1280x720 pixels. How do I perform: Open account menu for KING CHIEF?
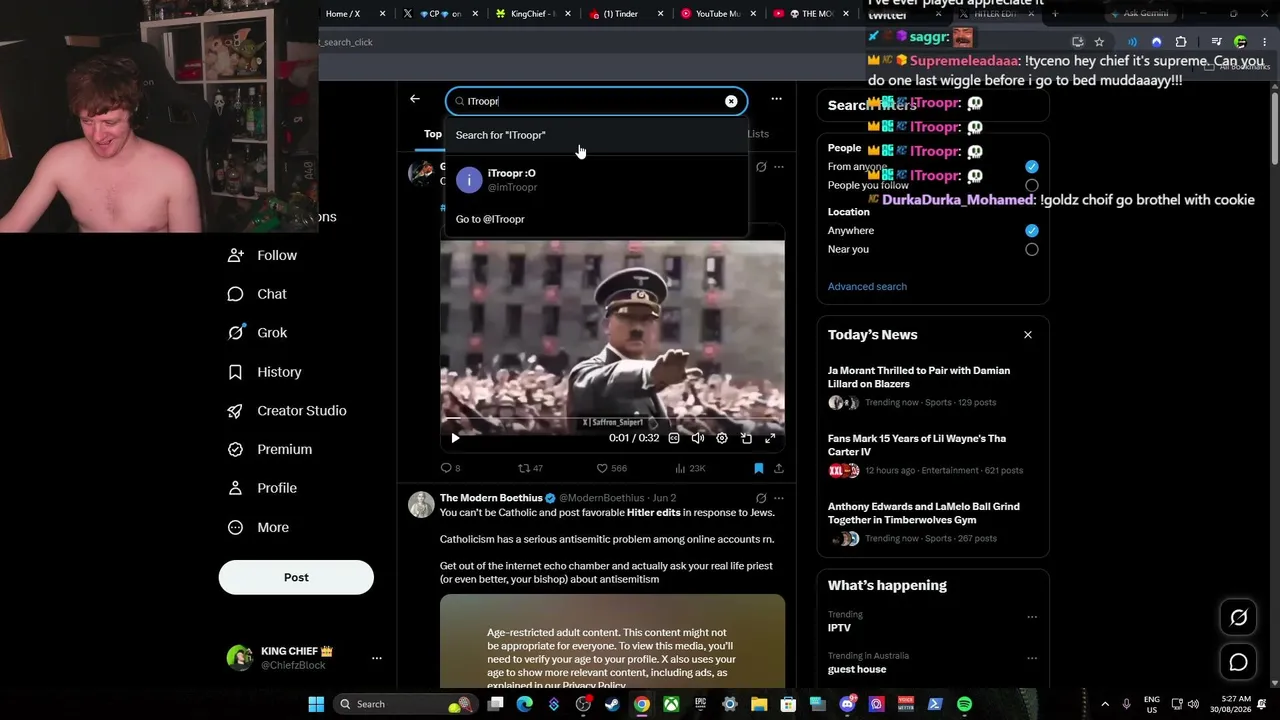tap(304, 657)
